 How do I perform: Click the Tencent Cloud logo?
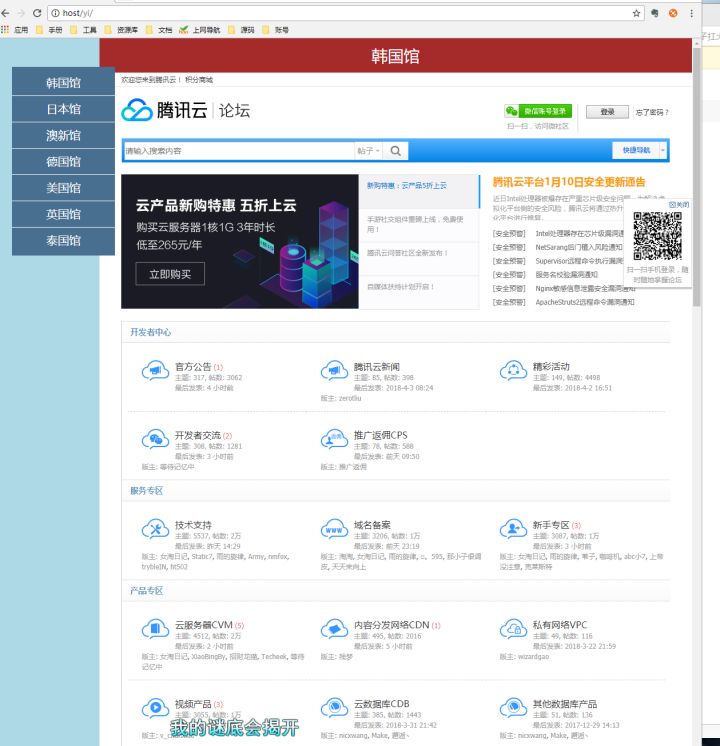[165, 110]
